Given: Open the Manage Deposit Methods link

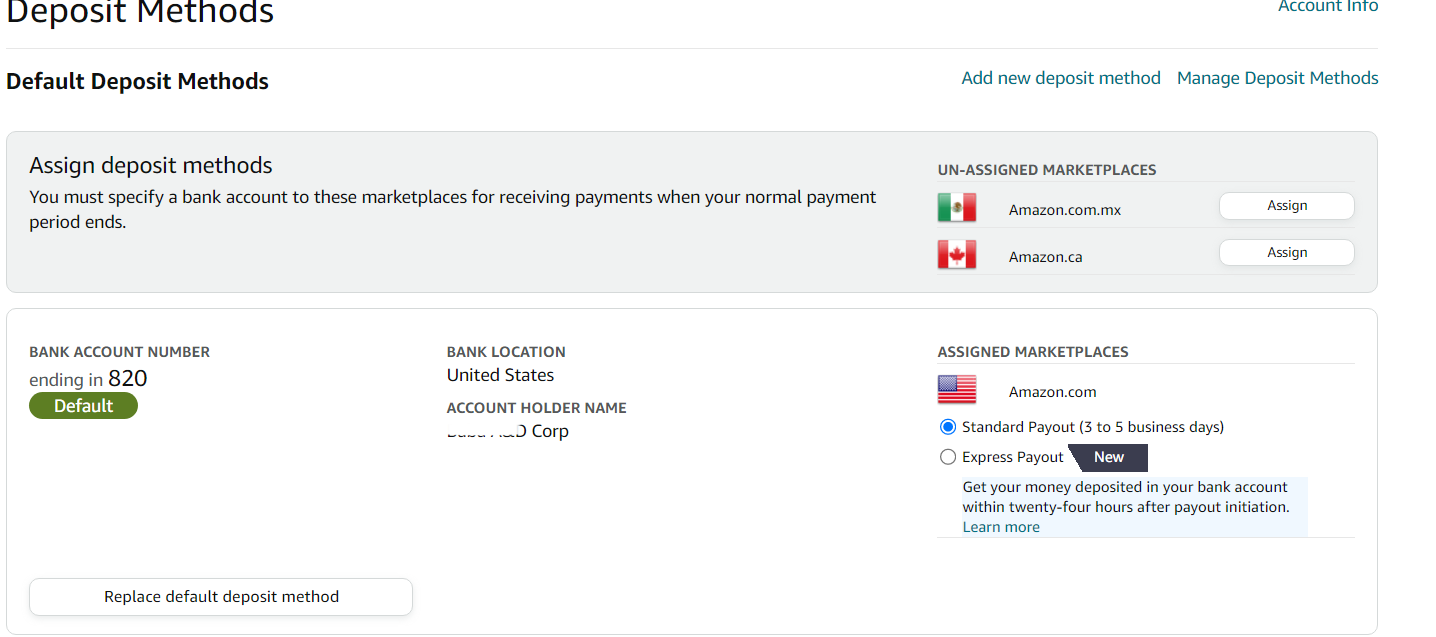Looking at the screenshot, I should click(x=1278, y=78).
